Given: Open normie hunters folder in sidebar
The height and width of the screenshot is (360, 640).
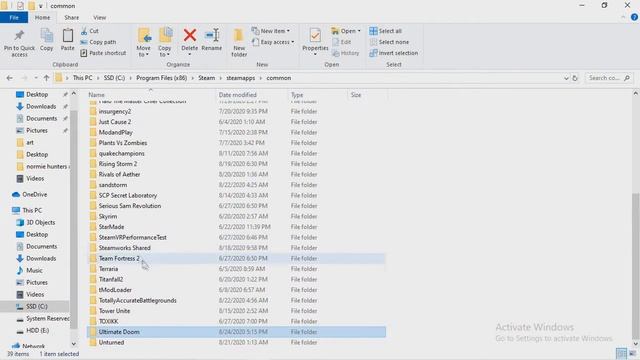Looking at the screenshot, I should coord(43,167).
